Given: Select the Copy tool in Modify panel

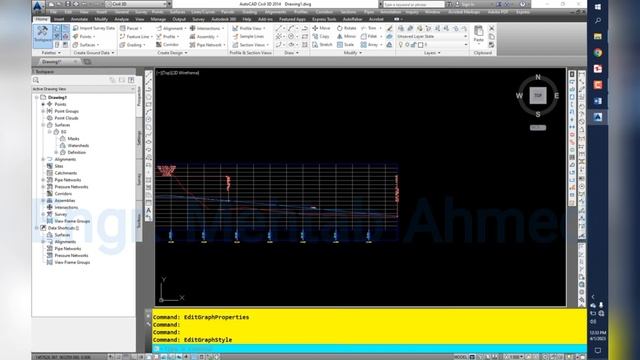Looking at the screenshot, I should [x=321, y=37].
